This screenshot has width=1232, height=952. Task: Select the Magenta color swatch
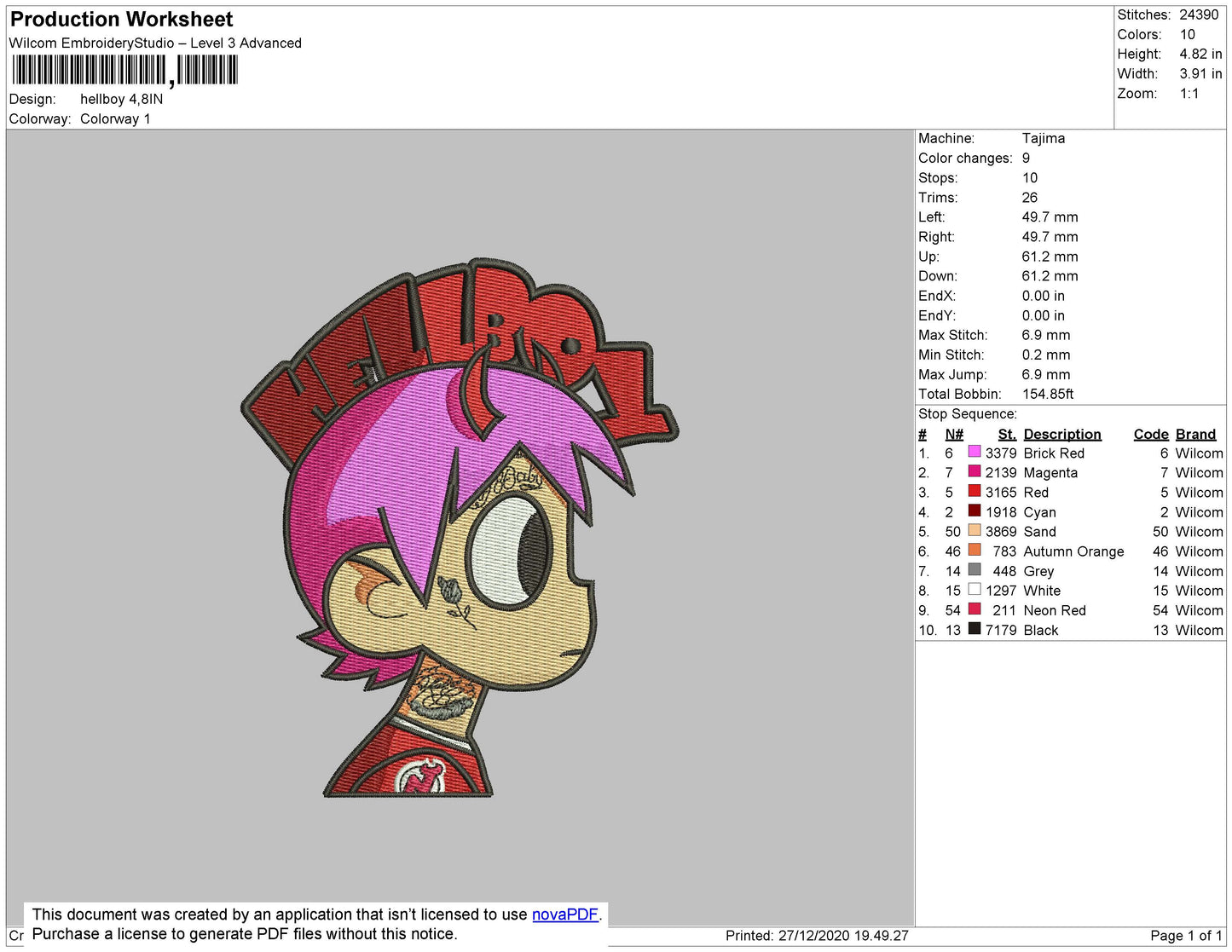[975, 471]
